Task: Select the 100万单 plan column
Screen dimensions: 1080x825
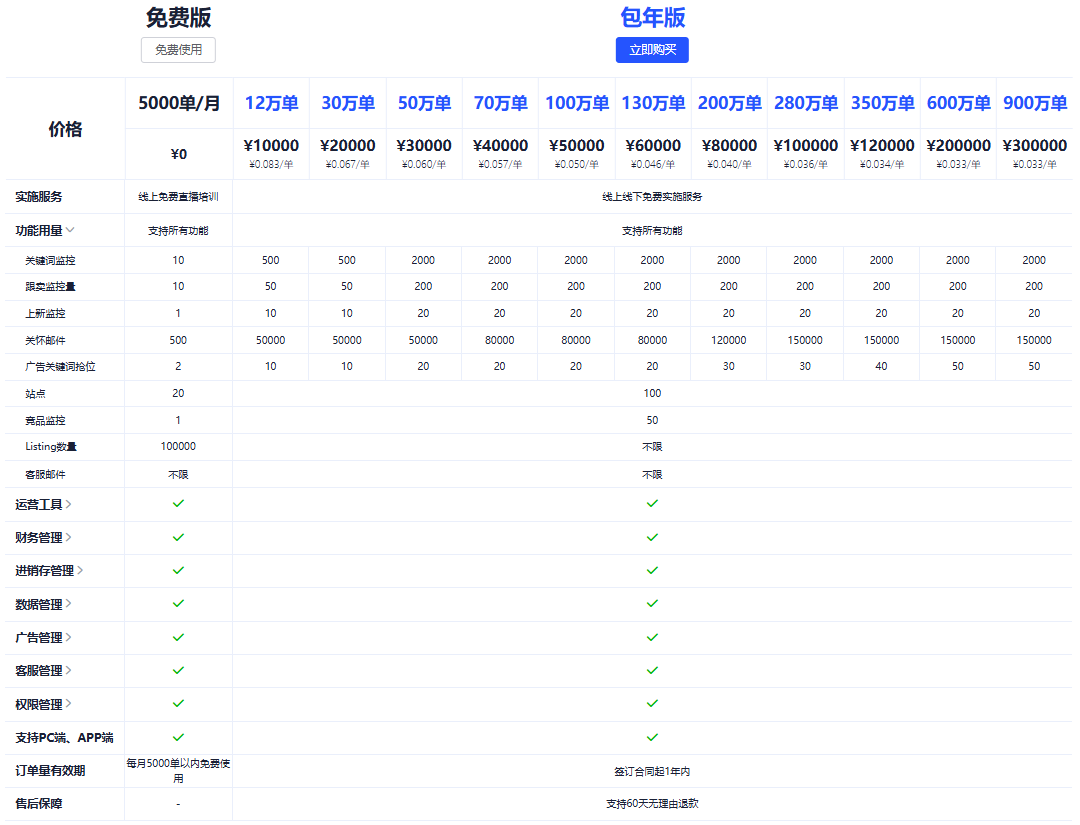Action: (x=577, y=103)
